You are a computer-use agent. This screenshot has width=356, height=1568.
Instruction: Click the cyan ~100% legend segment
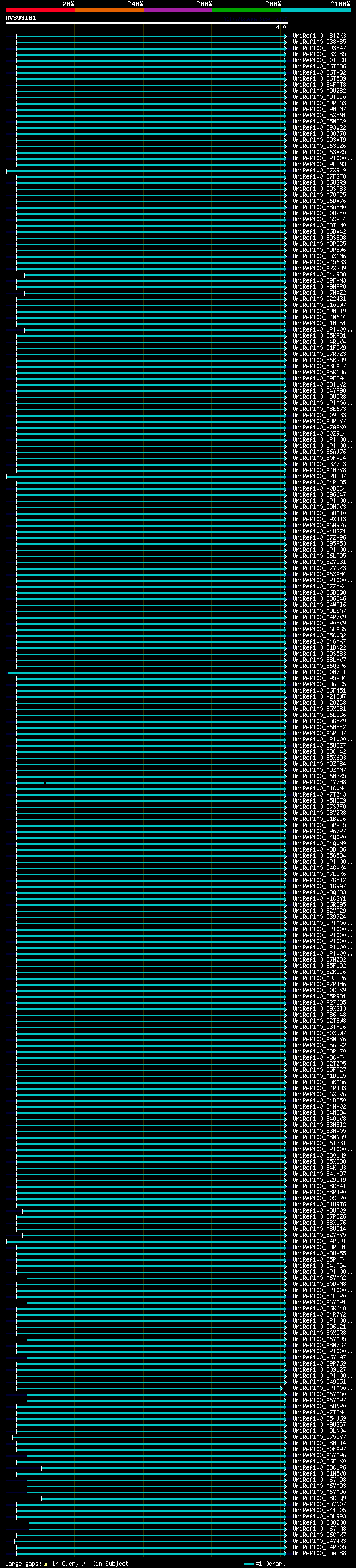316,10
